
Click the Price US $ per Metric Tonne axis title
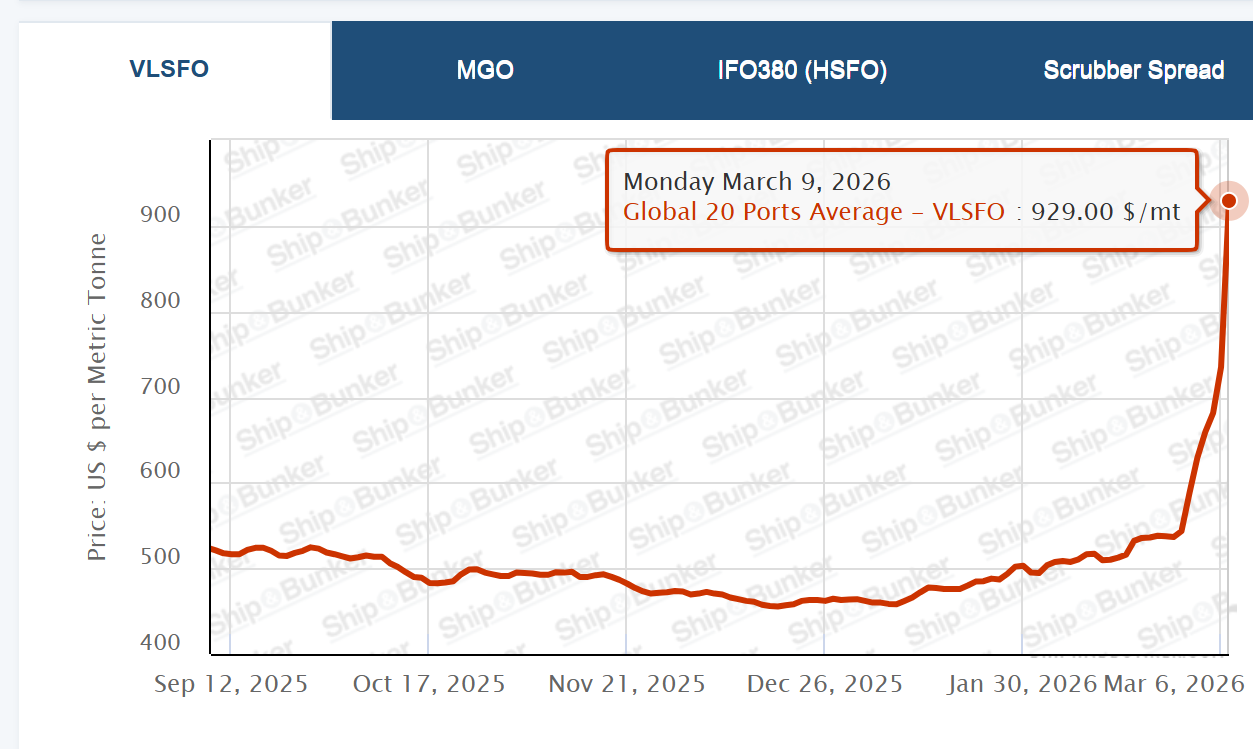click(x=97, y=397)
